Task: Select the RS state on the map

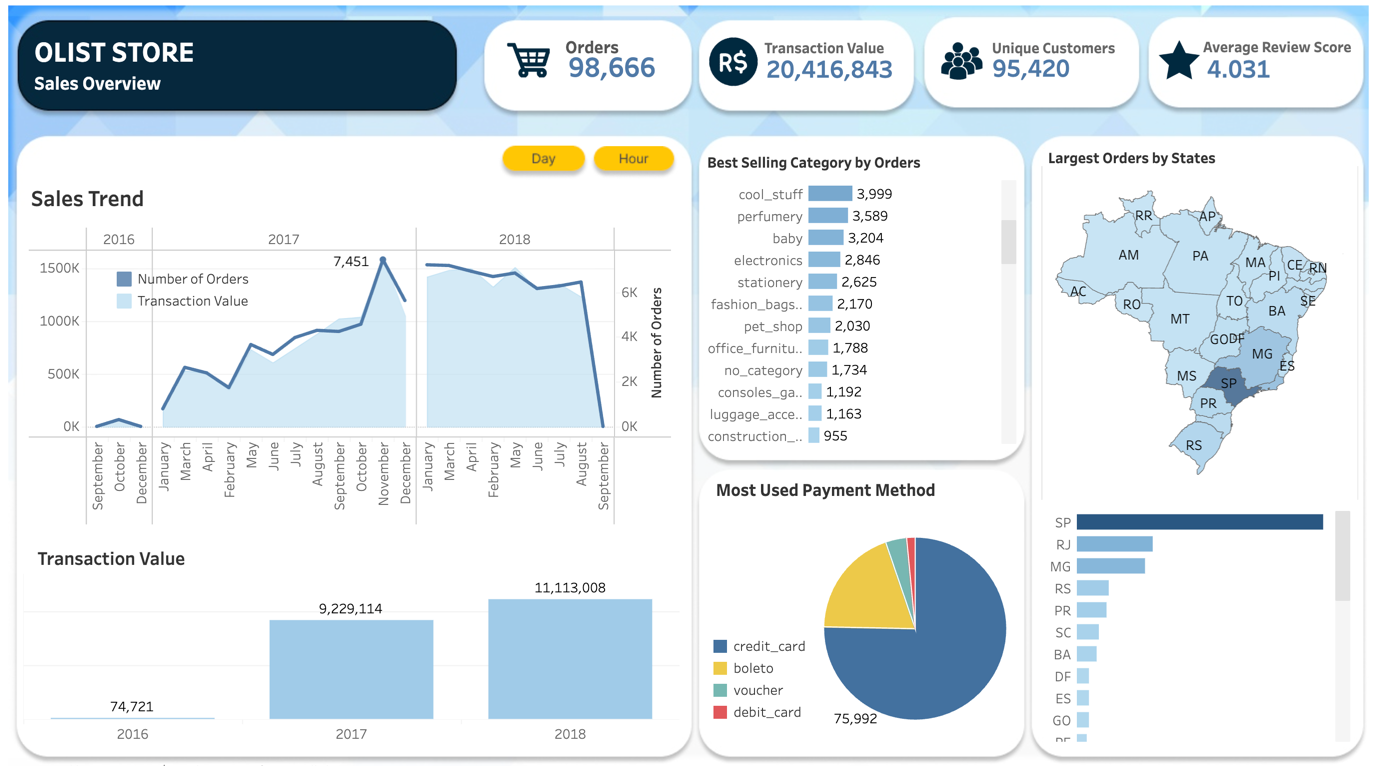Action: (1194, 445)
